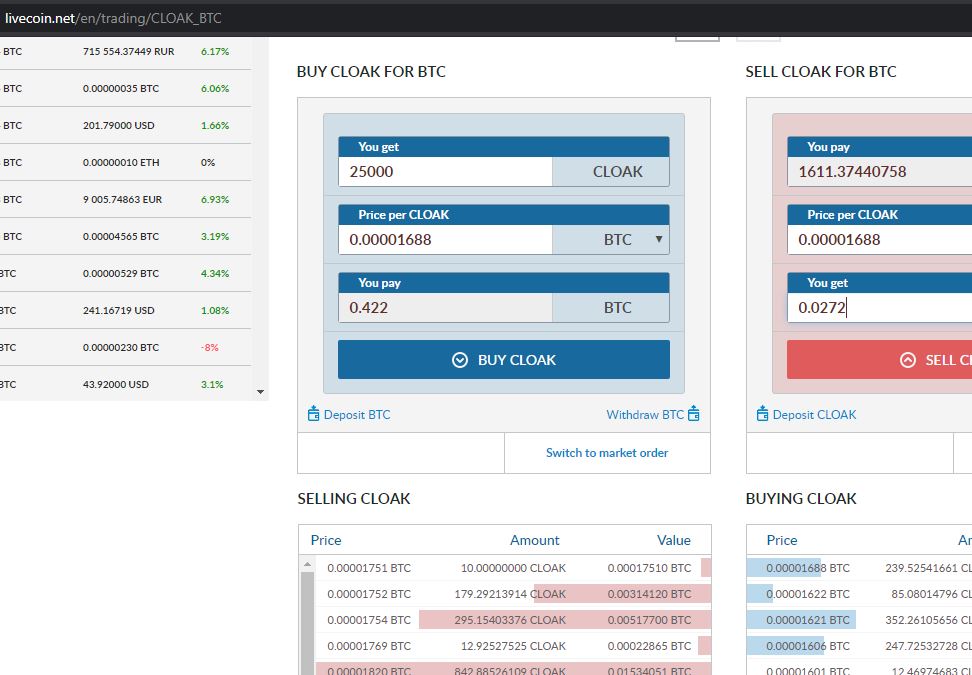
Task: Switch to market order in the buy panel
Action: point(607,452)
